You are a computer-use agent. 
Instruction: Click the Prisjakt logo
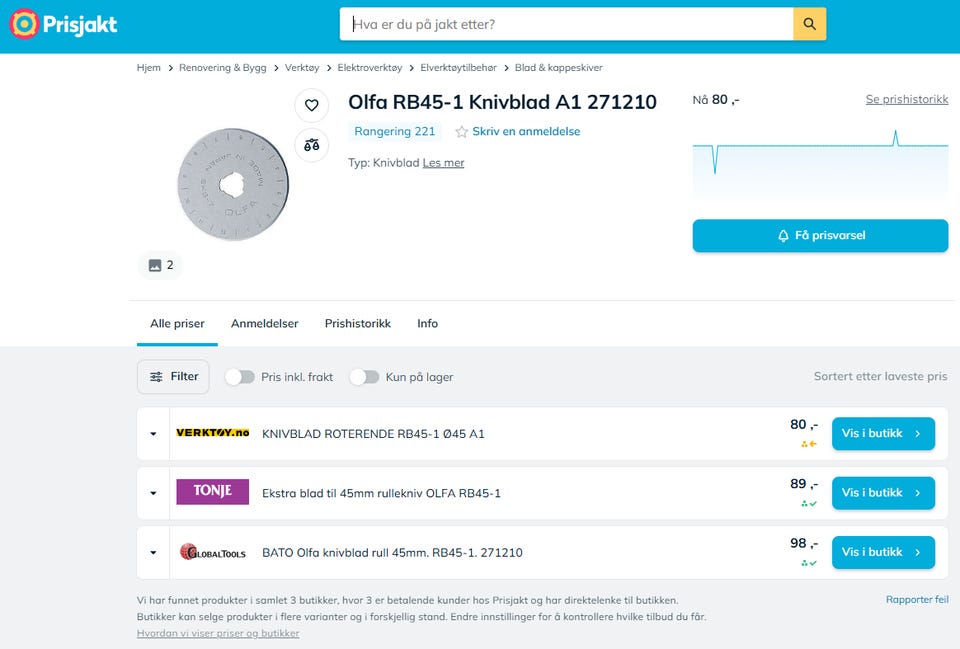(x=64, y=24)
